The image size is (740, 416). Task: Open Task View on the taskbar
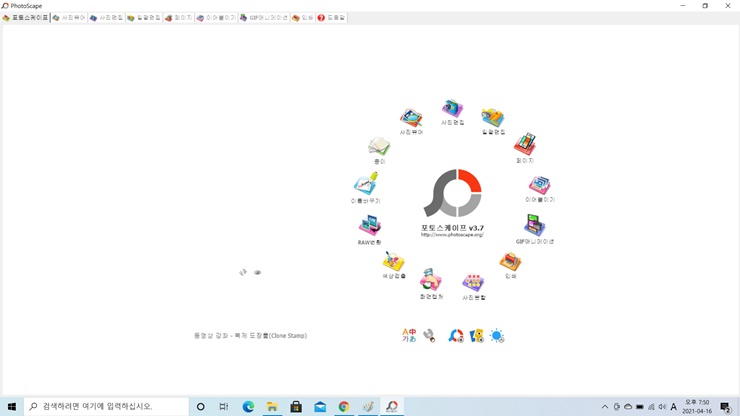point(224,406)
